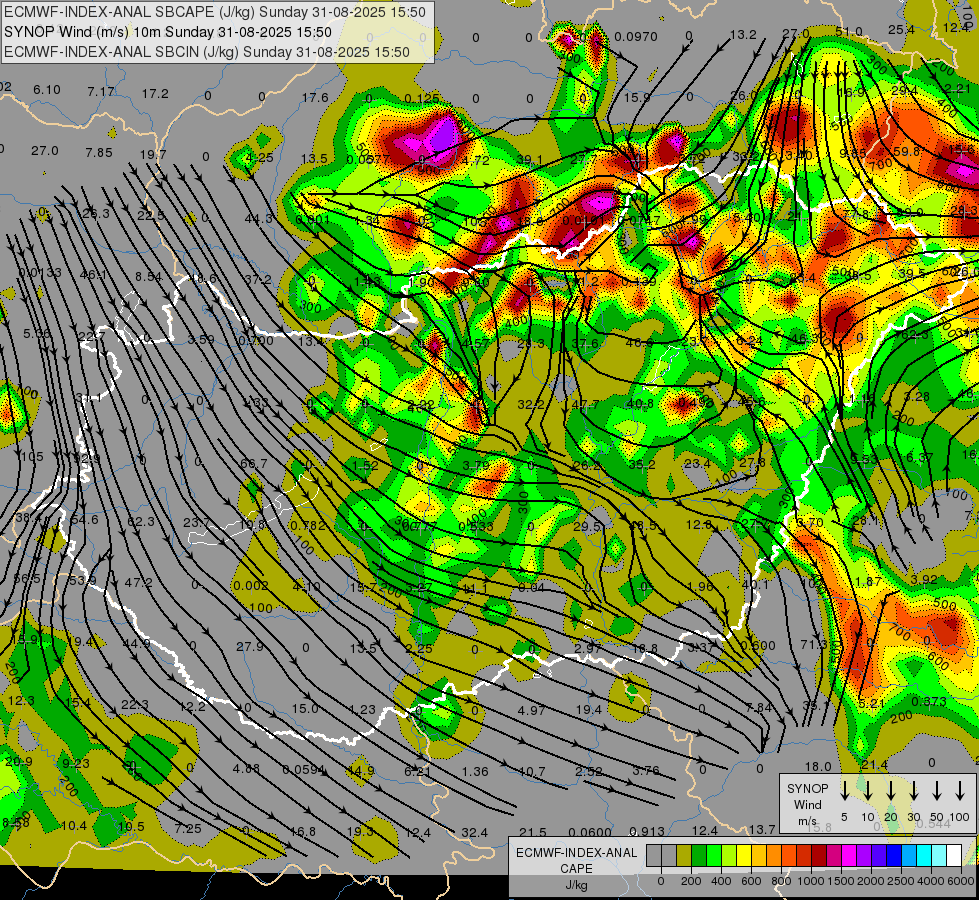
Task: Click the station value 44.3
Action: (x=258, y=219)
